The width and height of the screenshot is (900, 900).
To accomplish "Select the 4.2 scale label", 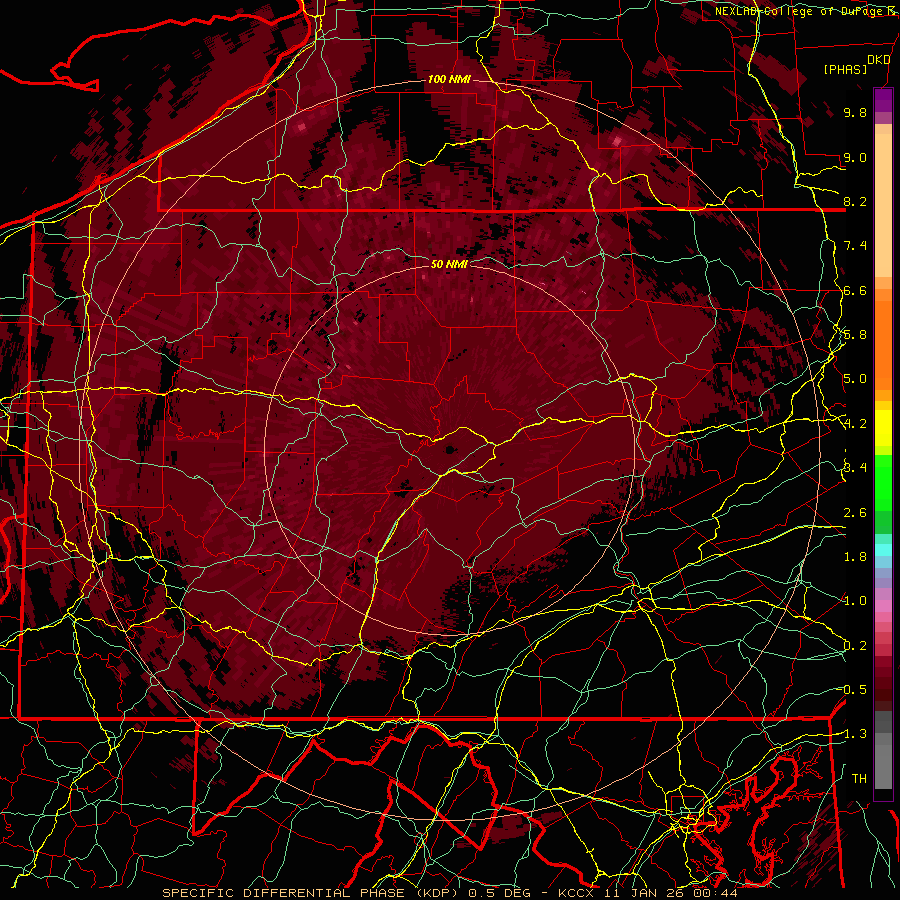I will (855, 424).
